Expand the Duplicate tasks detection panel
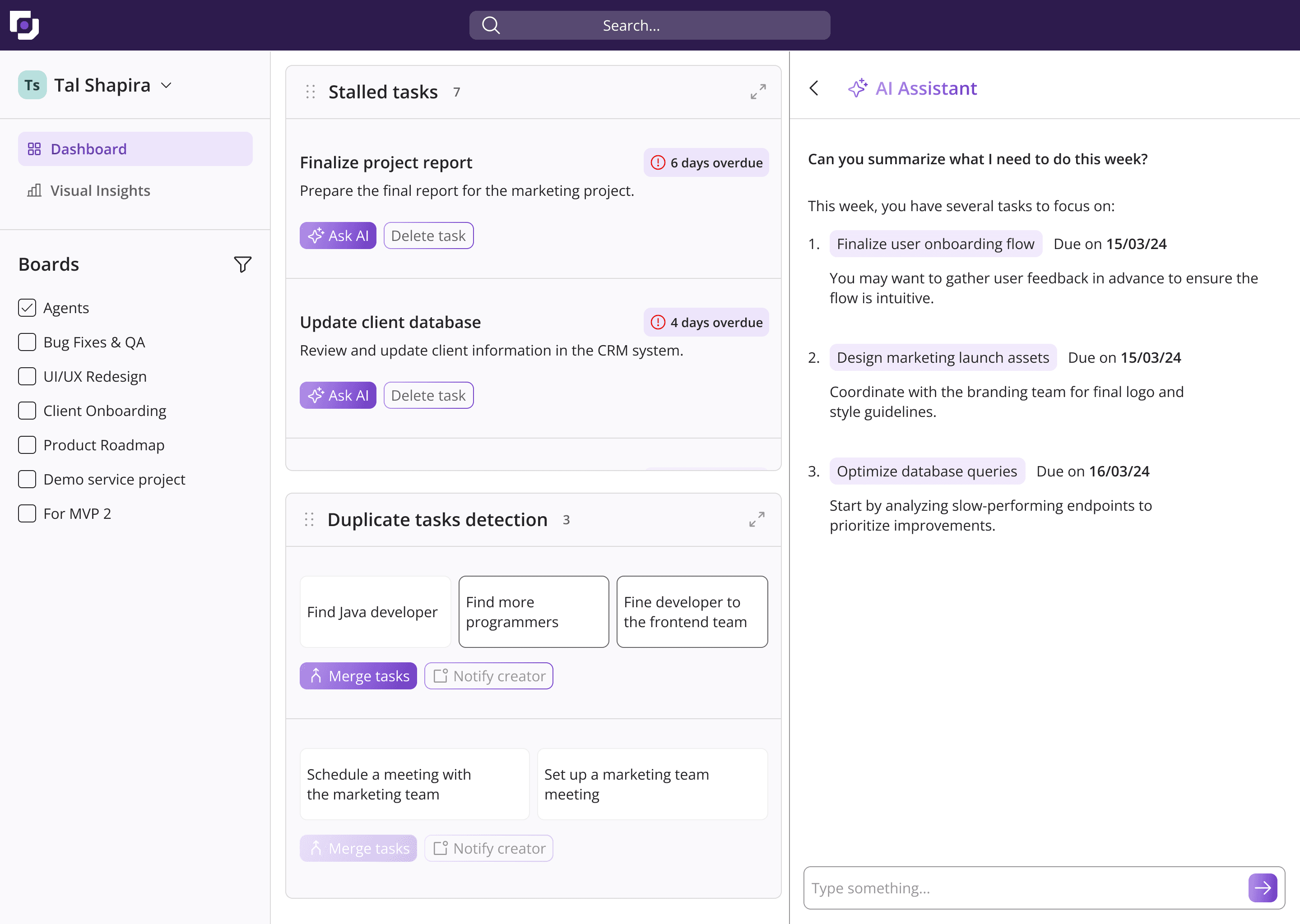Image resolution: width=1300 pixels, height=924 pixels. (x=757, y=519)
